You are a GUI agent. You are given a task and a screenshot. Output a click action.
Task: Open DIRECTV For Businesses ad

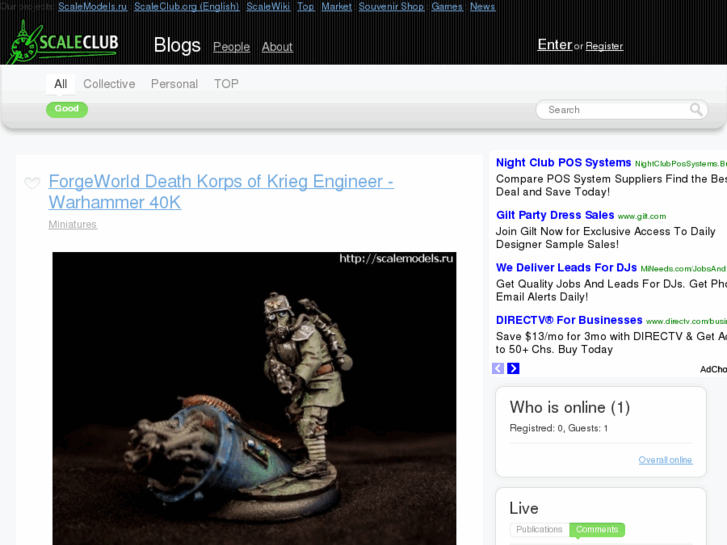(569, 320)
